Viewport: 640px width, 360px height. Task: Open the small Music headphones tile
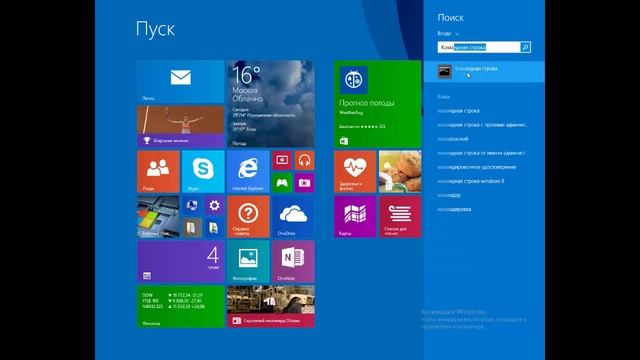point(304,160)
